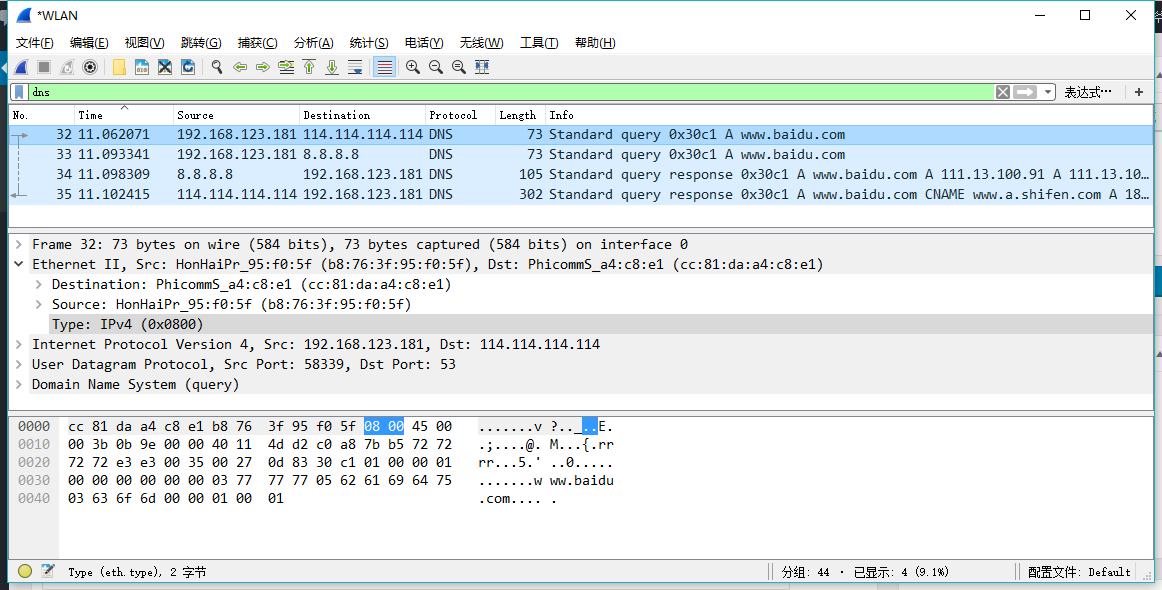Save the capture file with the 010 document icon
Viewport: 1162px width, 590px height.
(x=142, y=67)
